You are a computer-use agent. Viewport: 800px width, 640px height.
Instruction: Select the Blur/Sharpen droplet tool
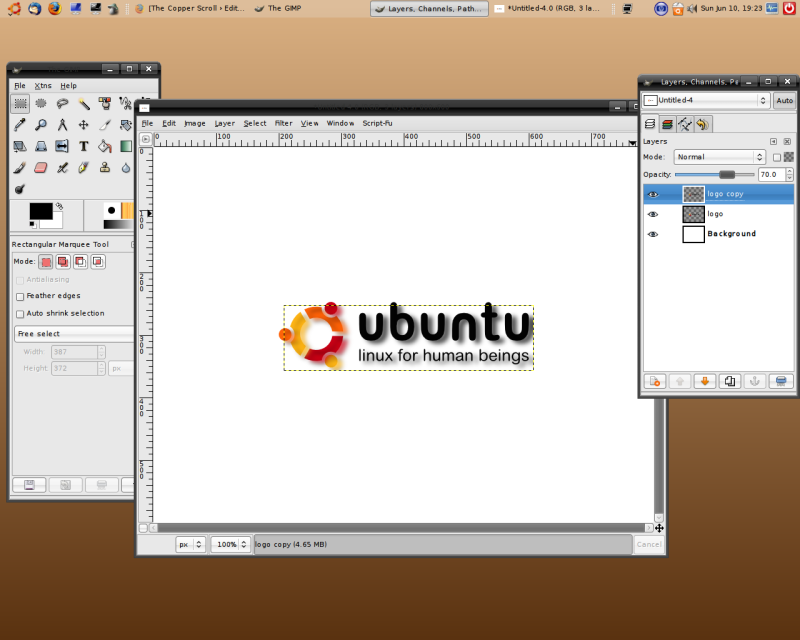(x=126, y=167)
